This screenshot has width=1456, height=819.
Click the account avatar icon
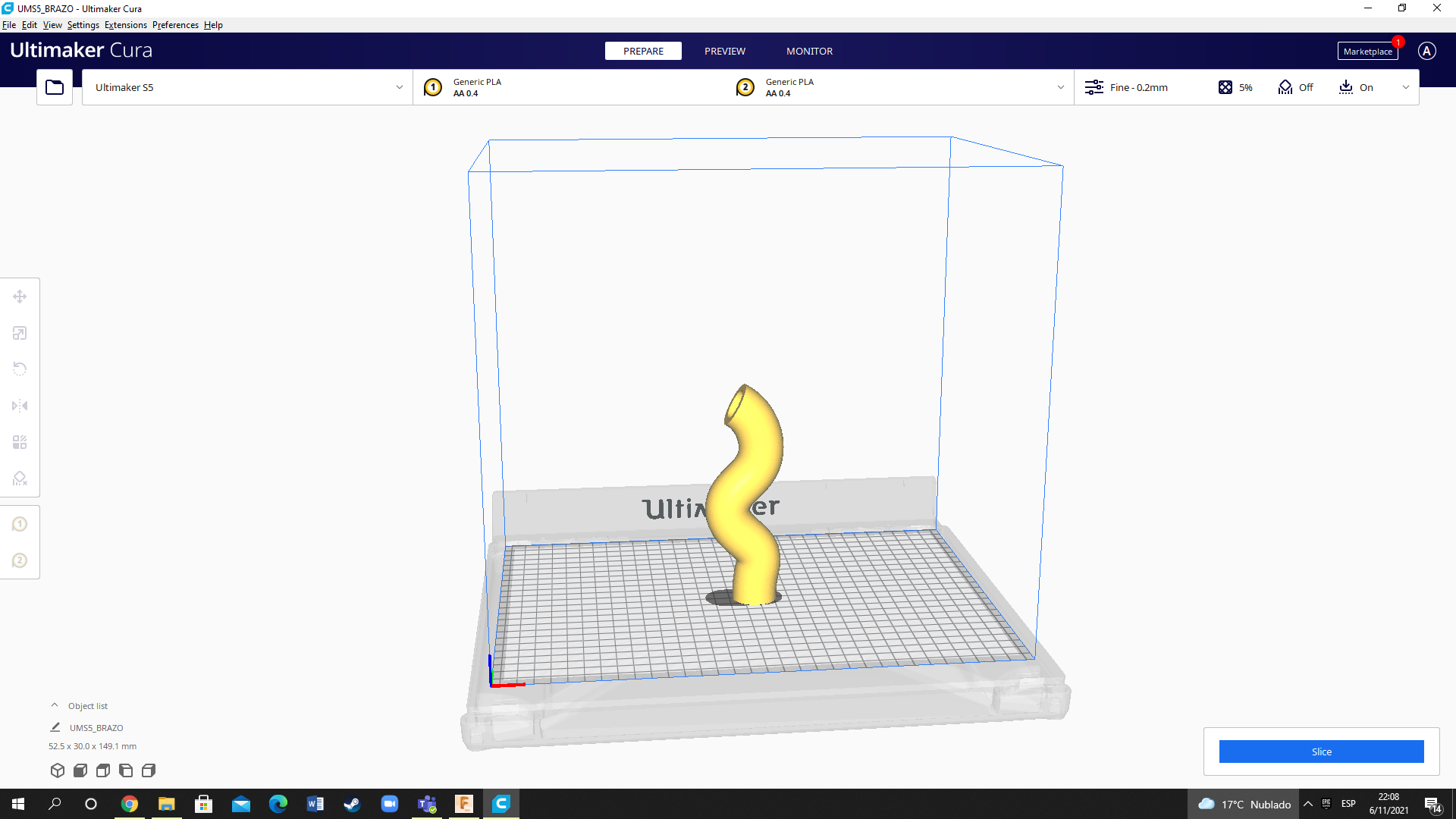pyautogui.click(x=1426, y=51)
